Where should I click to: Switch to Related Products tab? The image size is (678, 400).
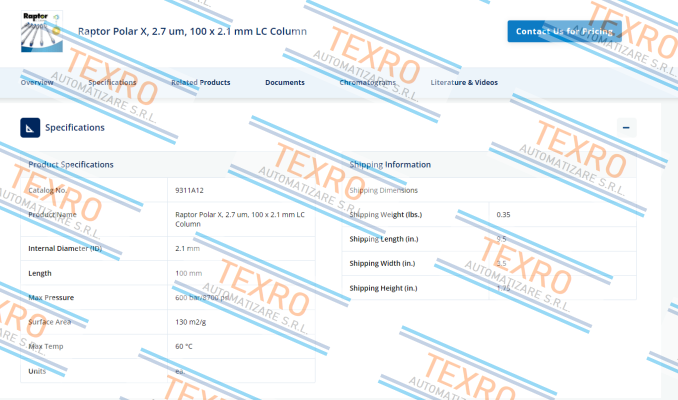[x=201, y=82]
